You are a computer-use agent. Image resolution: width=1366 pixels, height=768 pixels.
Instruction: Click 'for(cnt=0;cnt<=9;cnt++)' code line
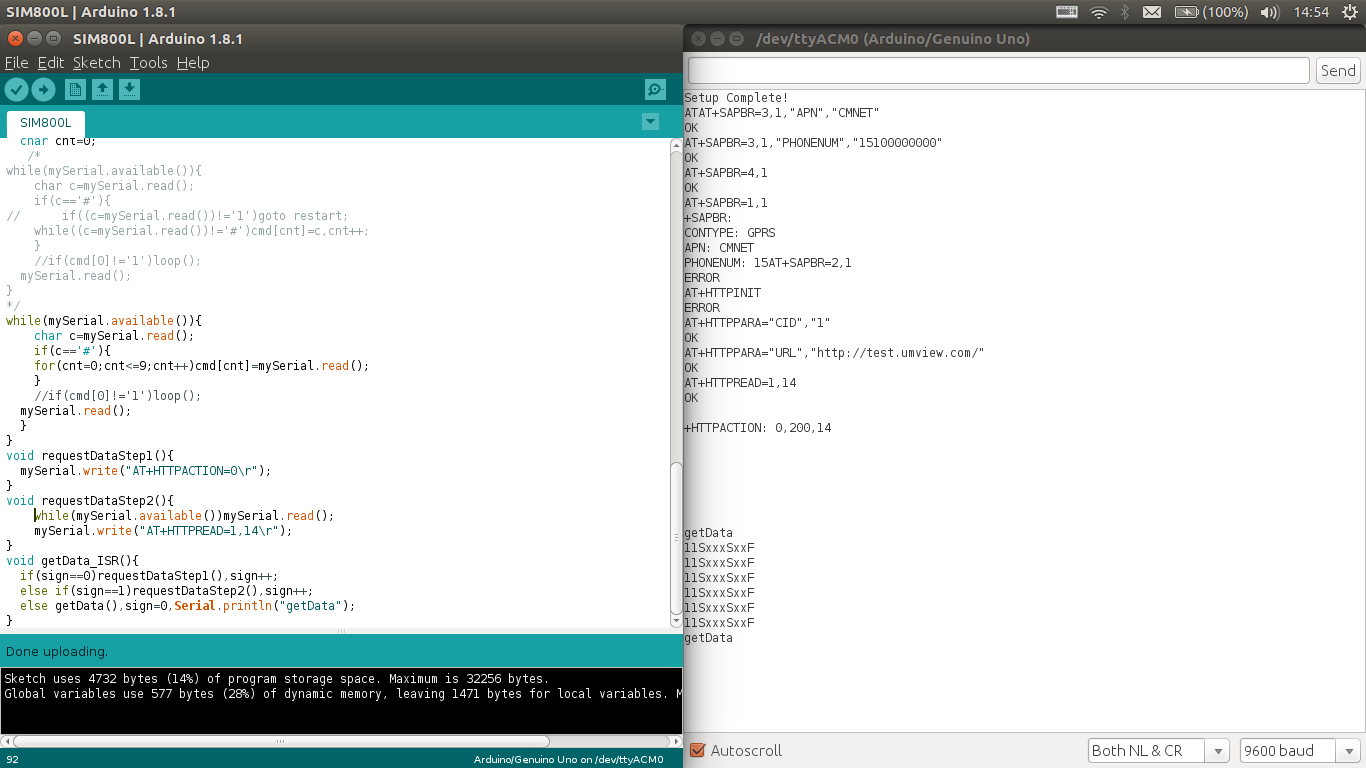pyautogui.click(x=202, y=365)
